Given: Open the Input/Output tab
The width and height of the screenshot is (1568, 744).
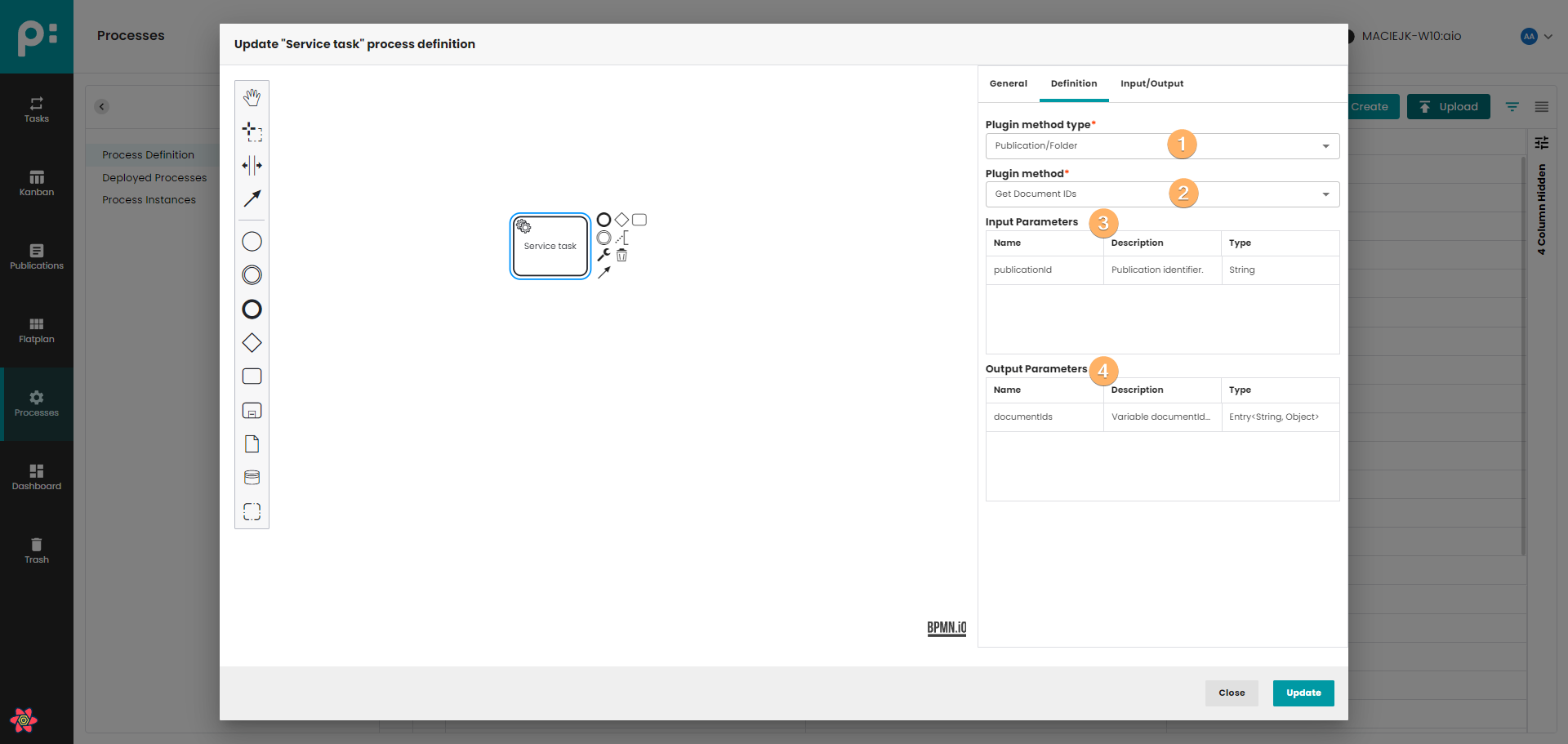Looking at the screenshot, I should [x=1151, y=83].
